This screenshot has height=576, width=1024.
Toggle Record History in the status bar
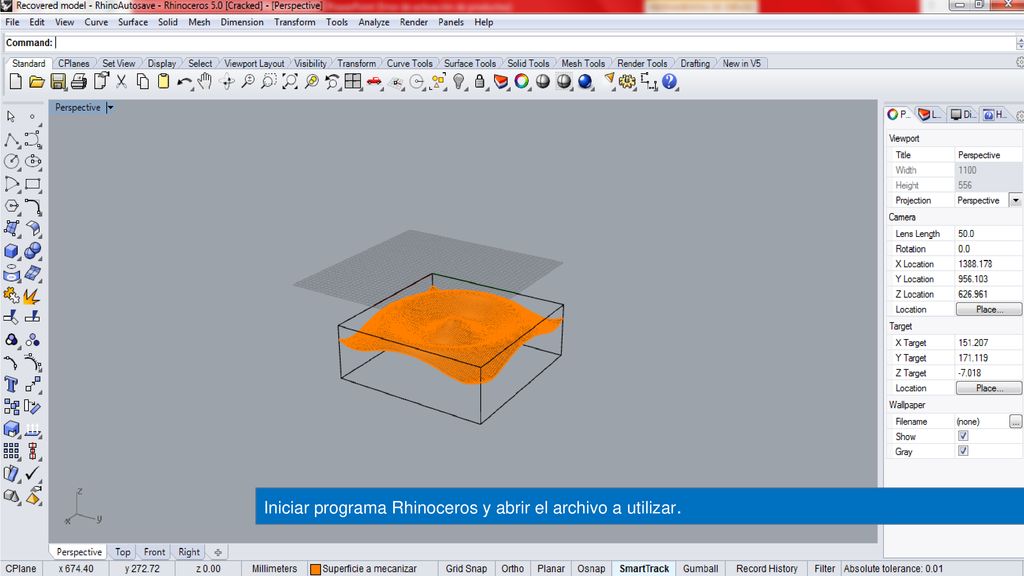click(767, 569)
